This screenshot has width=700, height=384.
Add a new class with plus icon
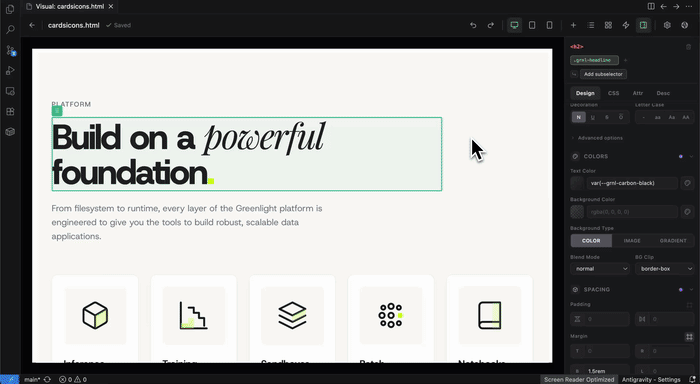pyautogui.click(x=625, y=60)
